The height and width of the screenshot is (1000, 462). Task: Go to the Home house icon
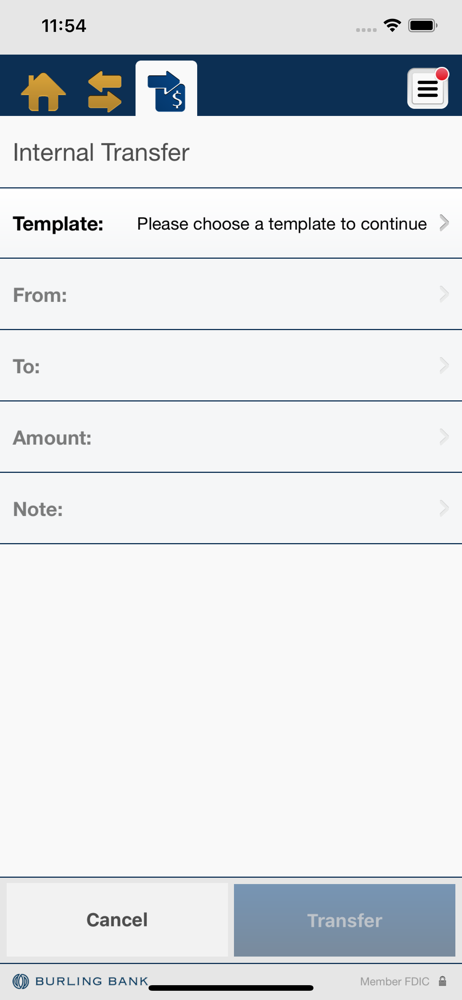pyautogui.click(x=43, y=92)
